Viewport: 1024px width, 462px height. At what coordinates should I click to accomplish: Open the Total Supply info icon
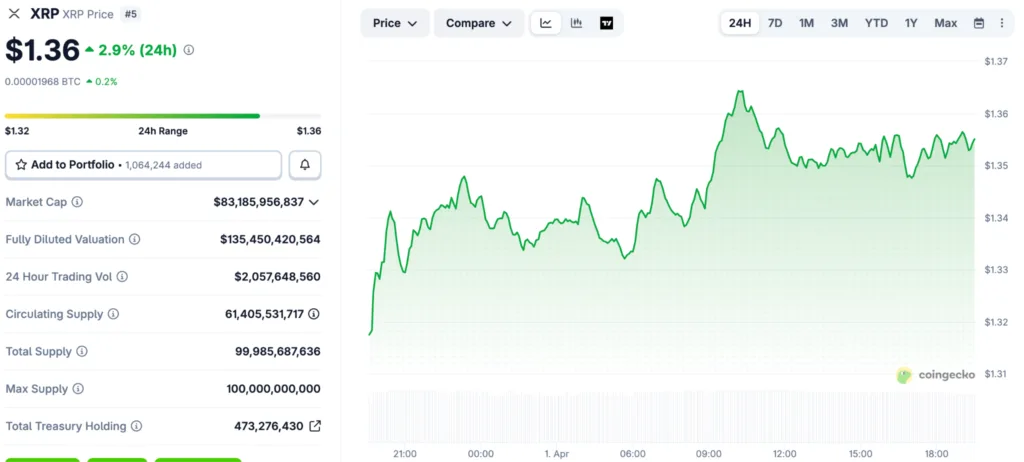82,352
